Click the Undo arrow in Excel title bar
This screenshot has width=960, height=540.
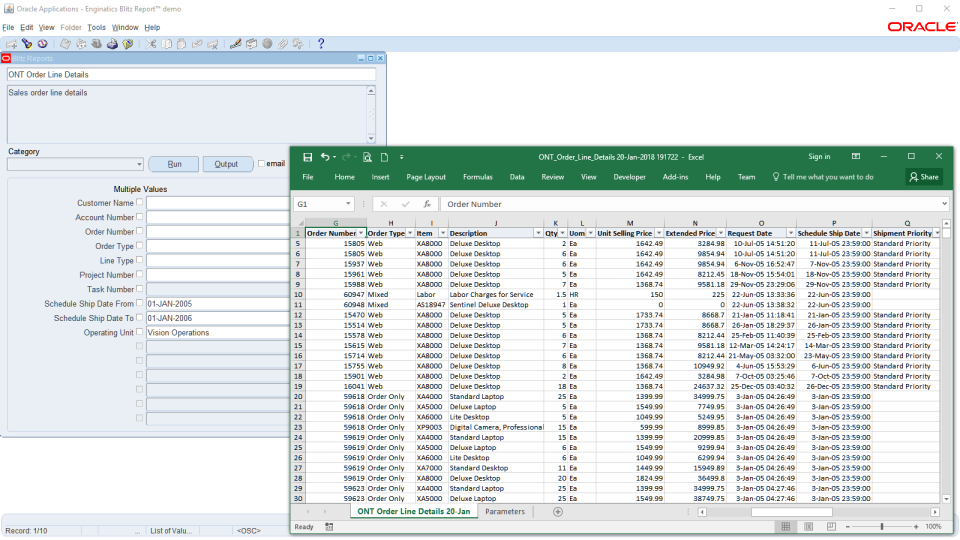[x=325, y=157]
